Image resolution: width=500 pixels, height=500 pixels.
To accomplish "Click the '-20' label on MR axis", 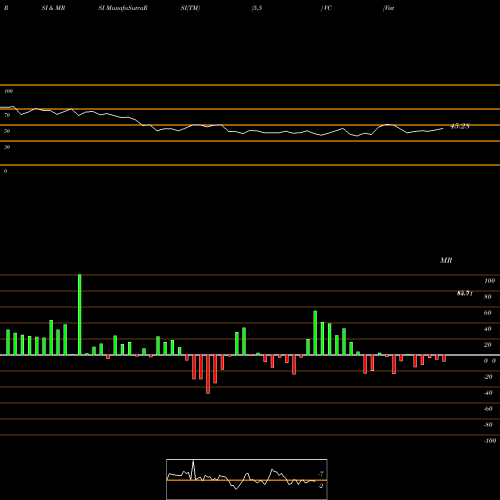I will (x=488, y=377).
